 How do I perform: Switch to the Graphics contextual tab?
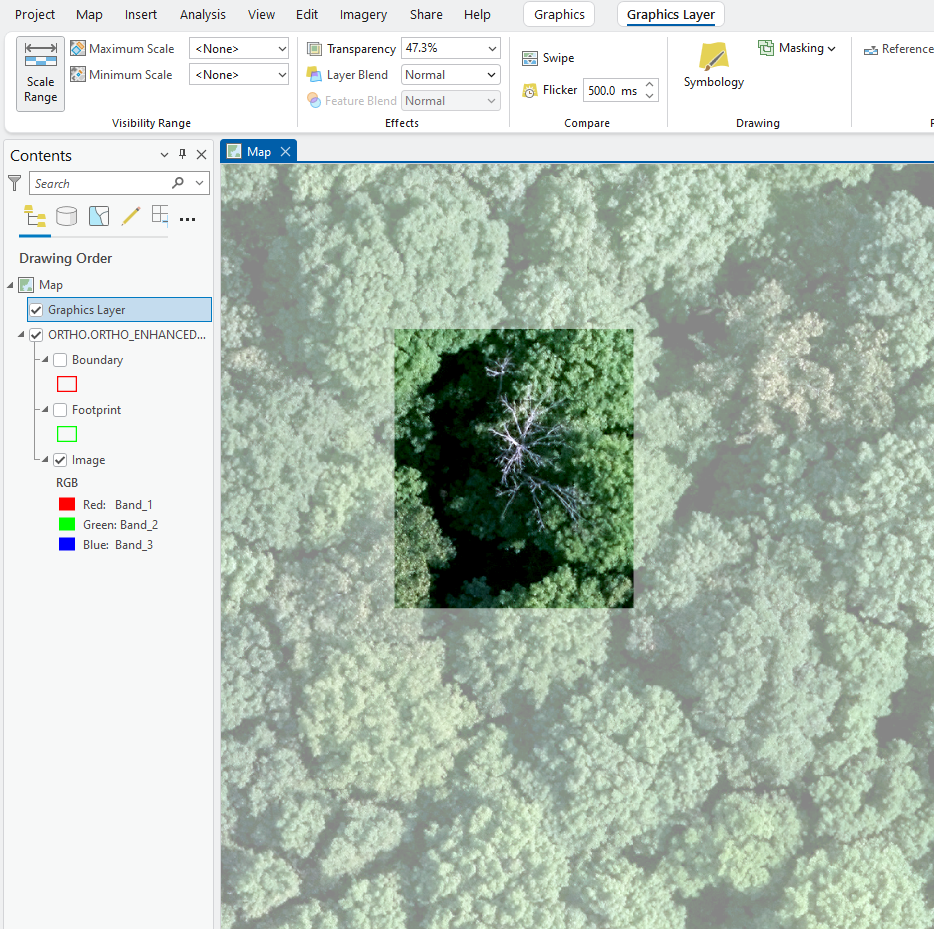pos(559,14)
